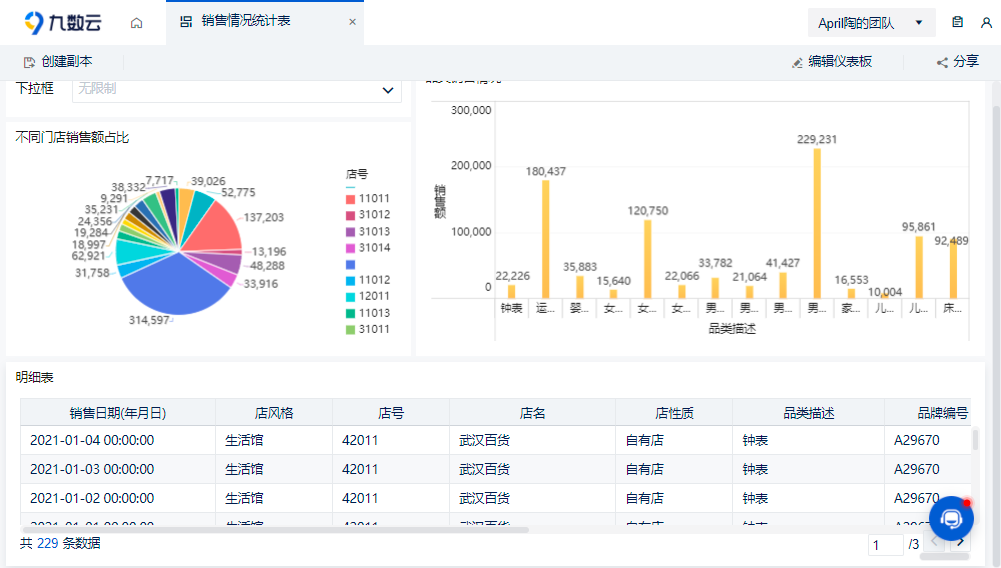Open the user account profile icon

tap(986, 22)
